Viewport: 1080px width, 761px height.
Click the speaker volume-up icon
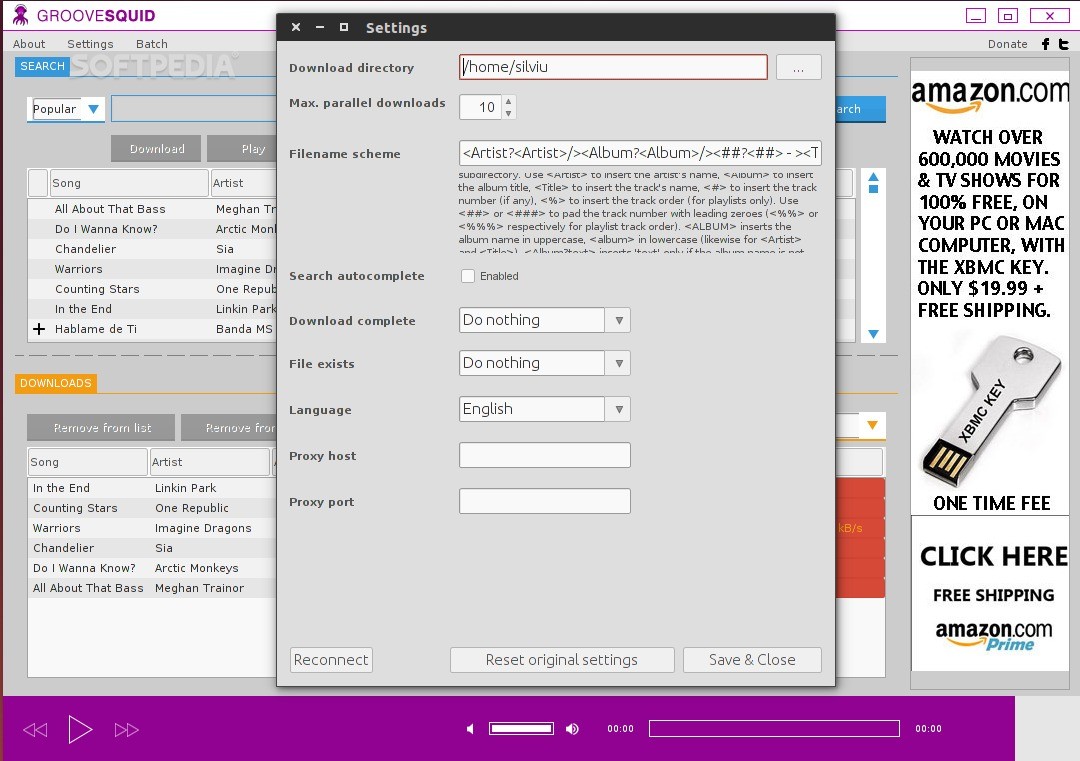pos(572,729)
